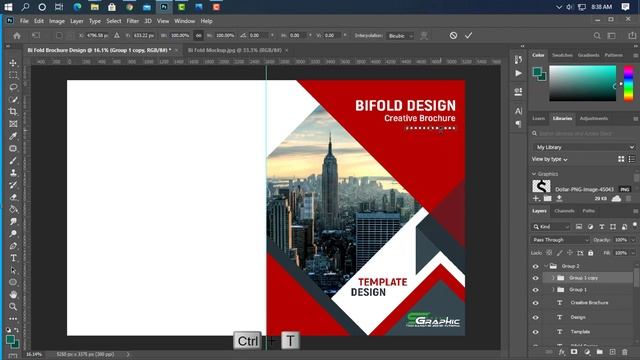Viewport: 640px width, 360px height.
Task: Pick a color in the Color panel field
Action: pyautogui.click(x=582, y=83)
